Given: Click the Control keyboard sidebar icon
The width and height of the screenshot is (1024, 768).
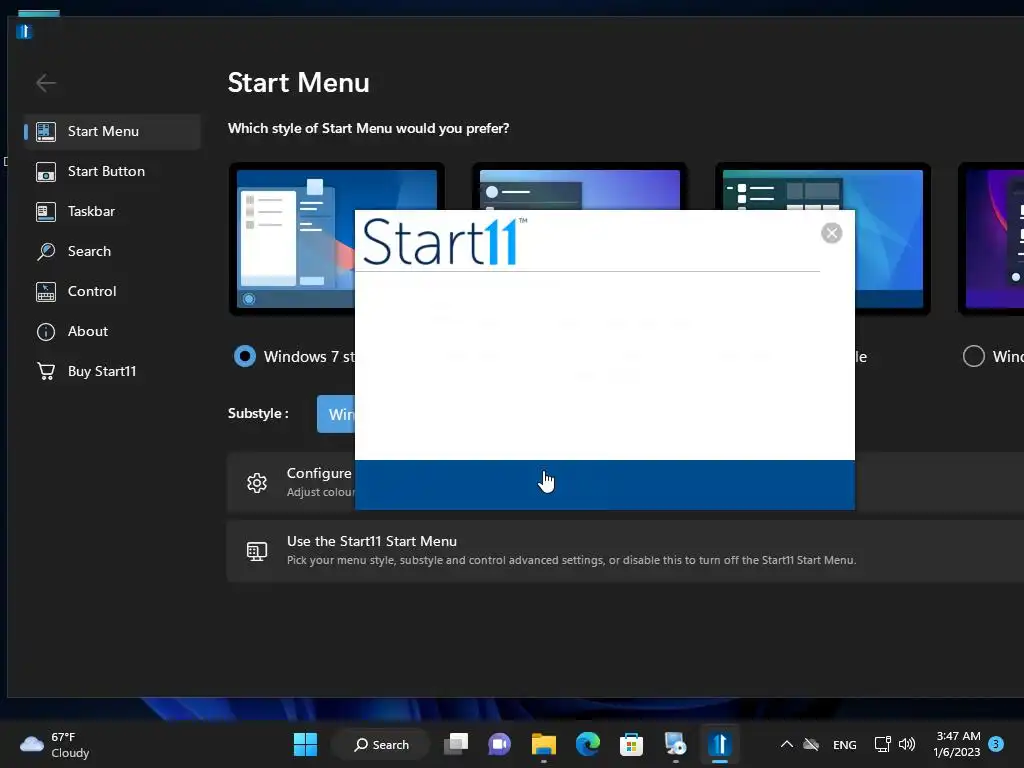Looking at the screenshot, I should (x=46, y=292).
